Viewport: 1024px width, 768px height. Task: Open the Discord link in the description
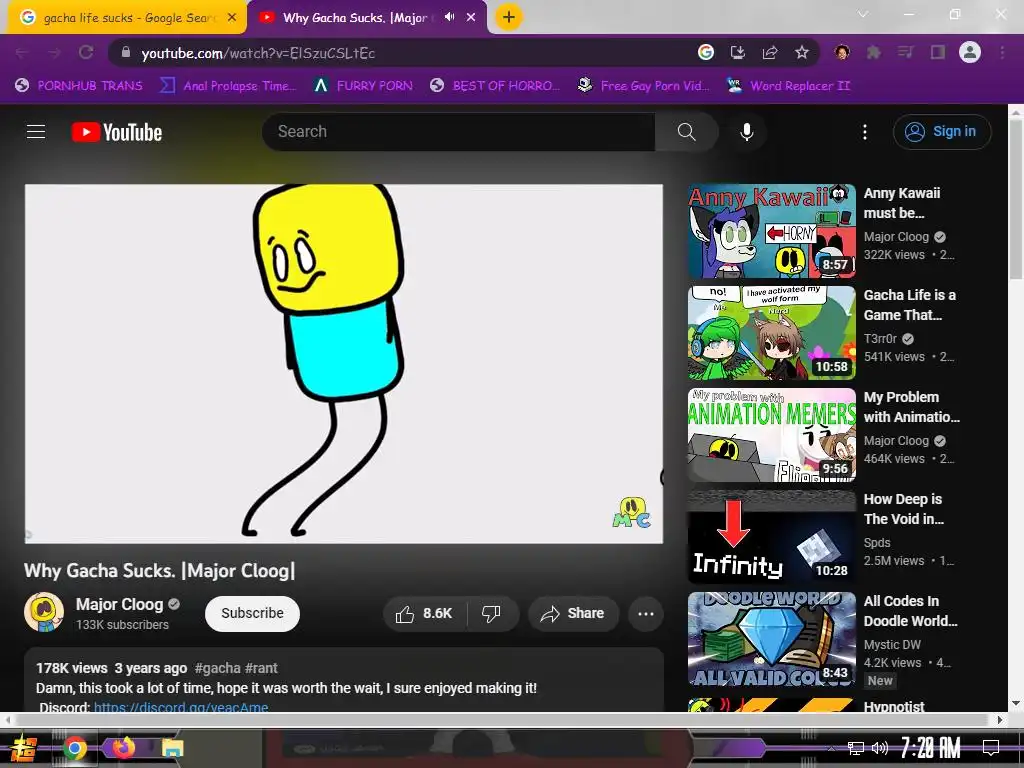(x=181, y=707)
